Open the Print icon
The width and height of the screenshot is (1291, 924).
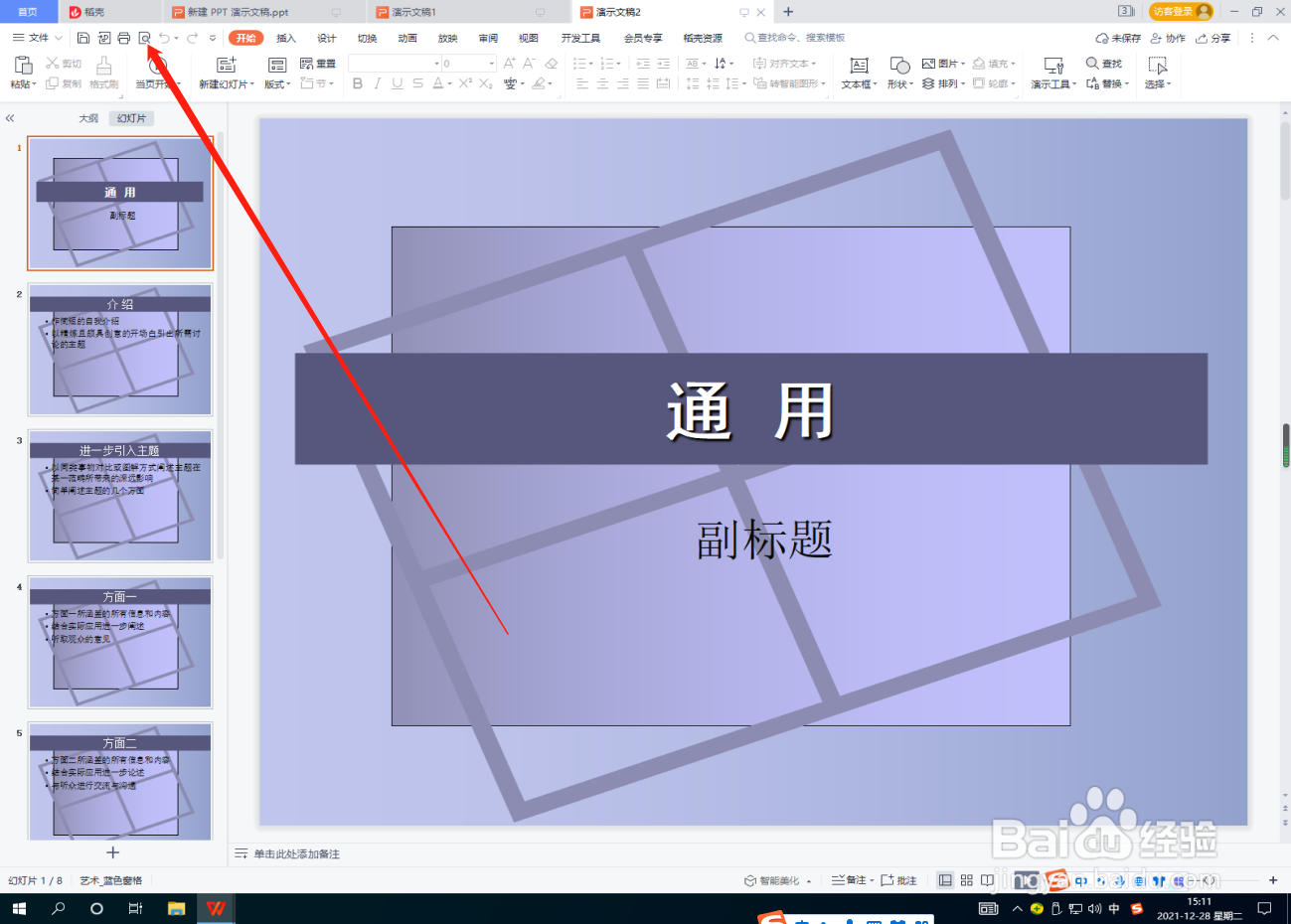[123, 37]
